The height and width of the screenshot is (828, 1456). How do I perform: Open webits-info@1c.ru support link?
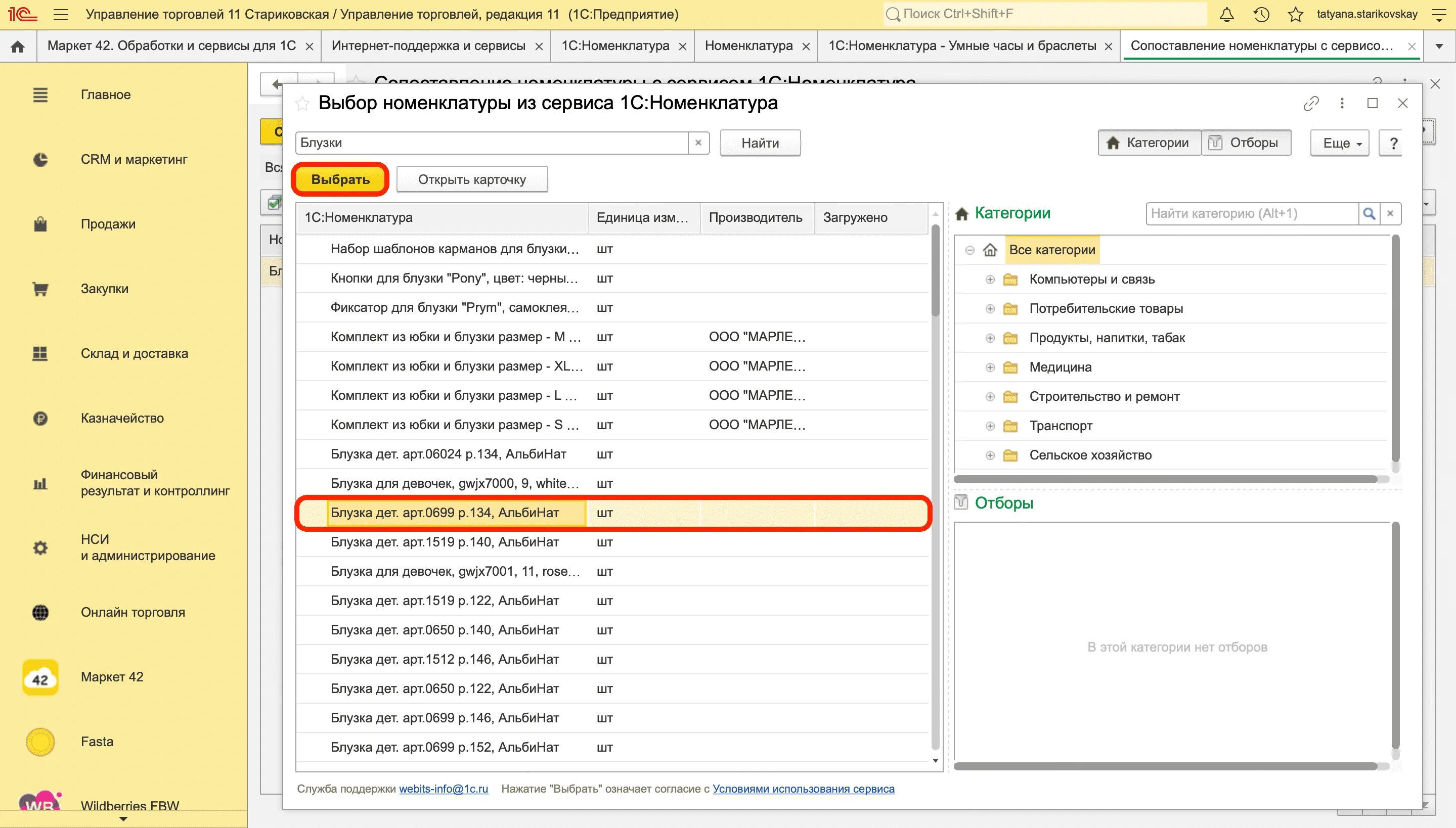(x=443, y=789)
